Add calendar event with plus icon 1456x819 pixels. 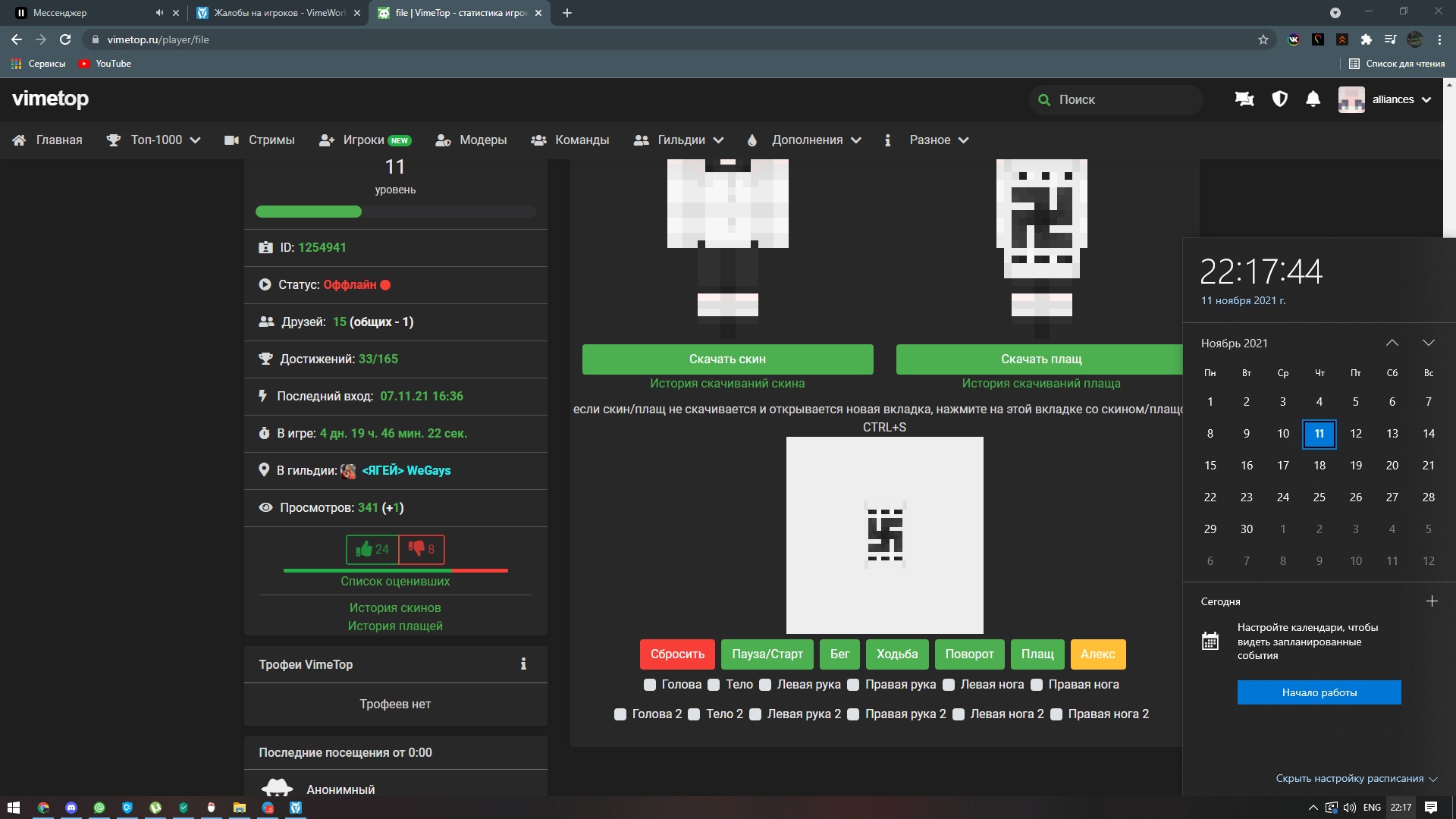click(1432, 601)
